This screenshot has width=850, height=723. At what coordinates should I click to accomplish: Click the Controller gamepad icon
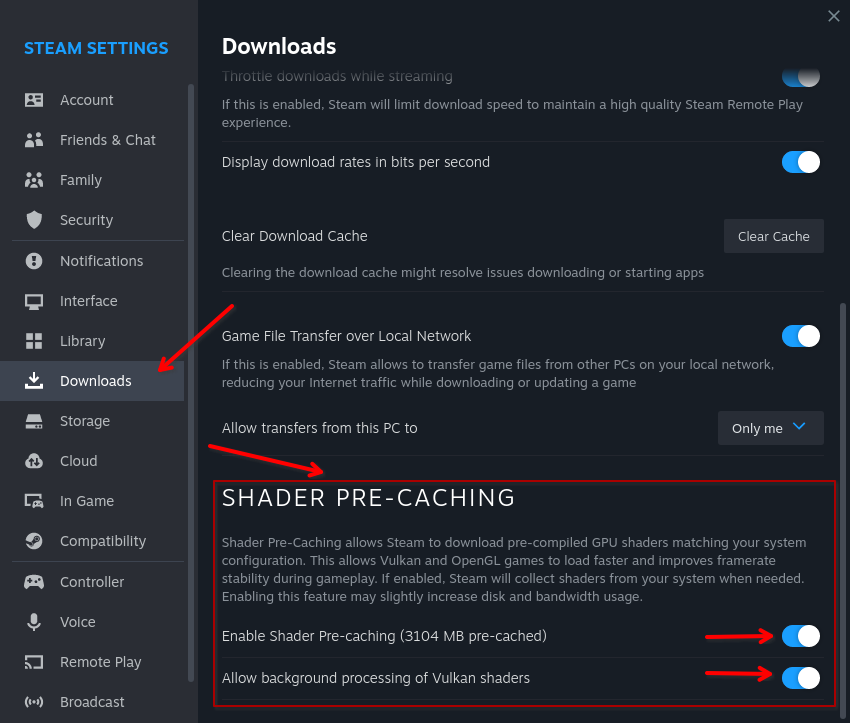coord(34,582)
